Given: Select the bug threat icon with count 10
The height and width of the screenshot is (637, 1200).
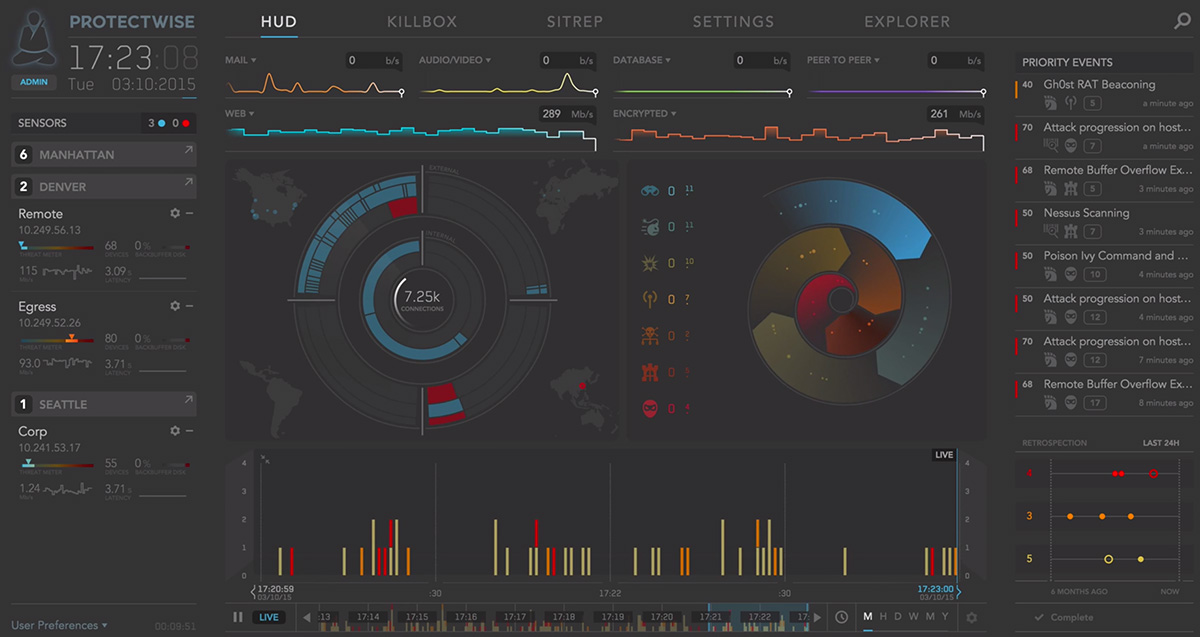Looking at the screenshot, I should click(x=649, y=263).
